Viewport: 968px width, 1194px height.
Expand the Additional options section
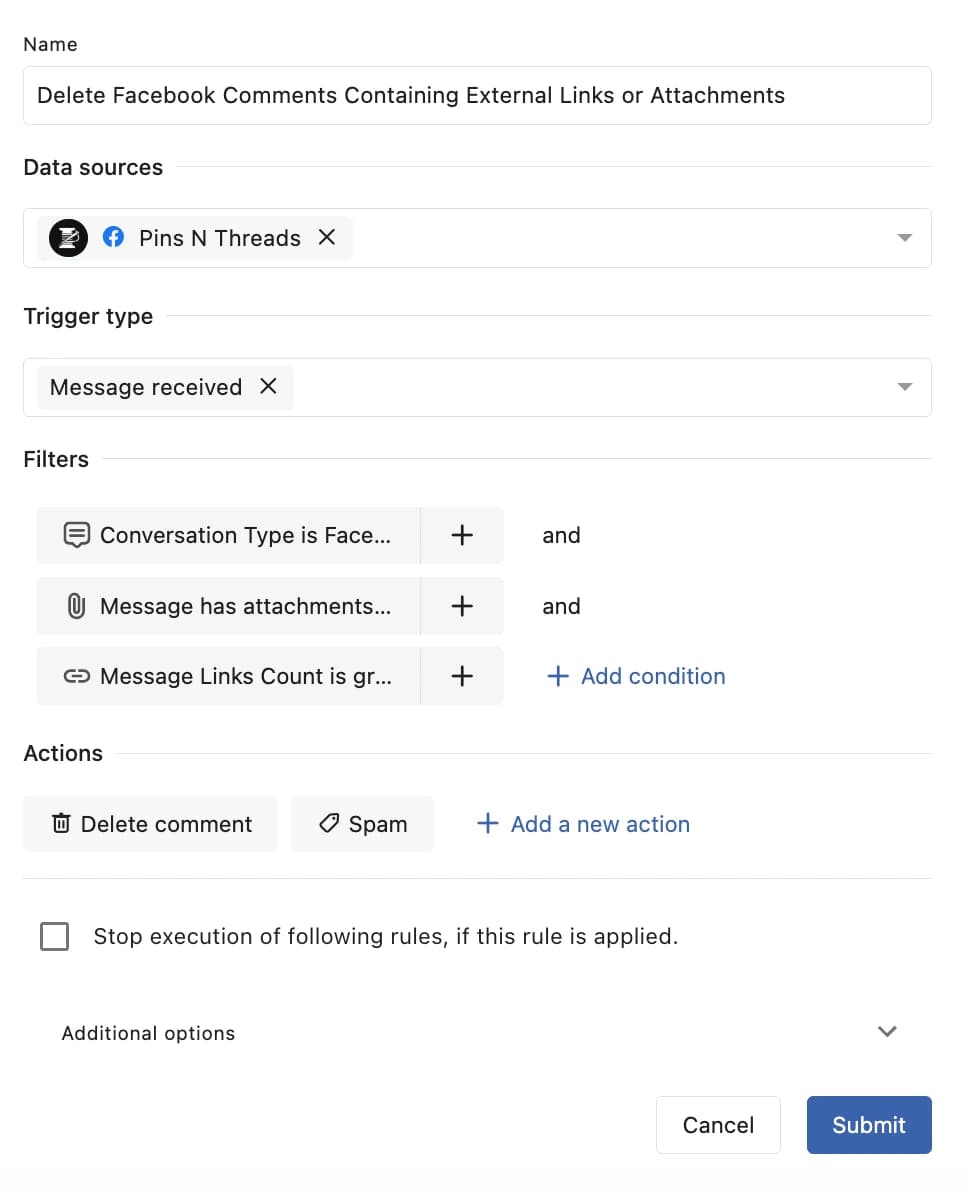[886, 1032]
